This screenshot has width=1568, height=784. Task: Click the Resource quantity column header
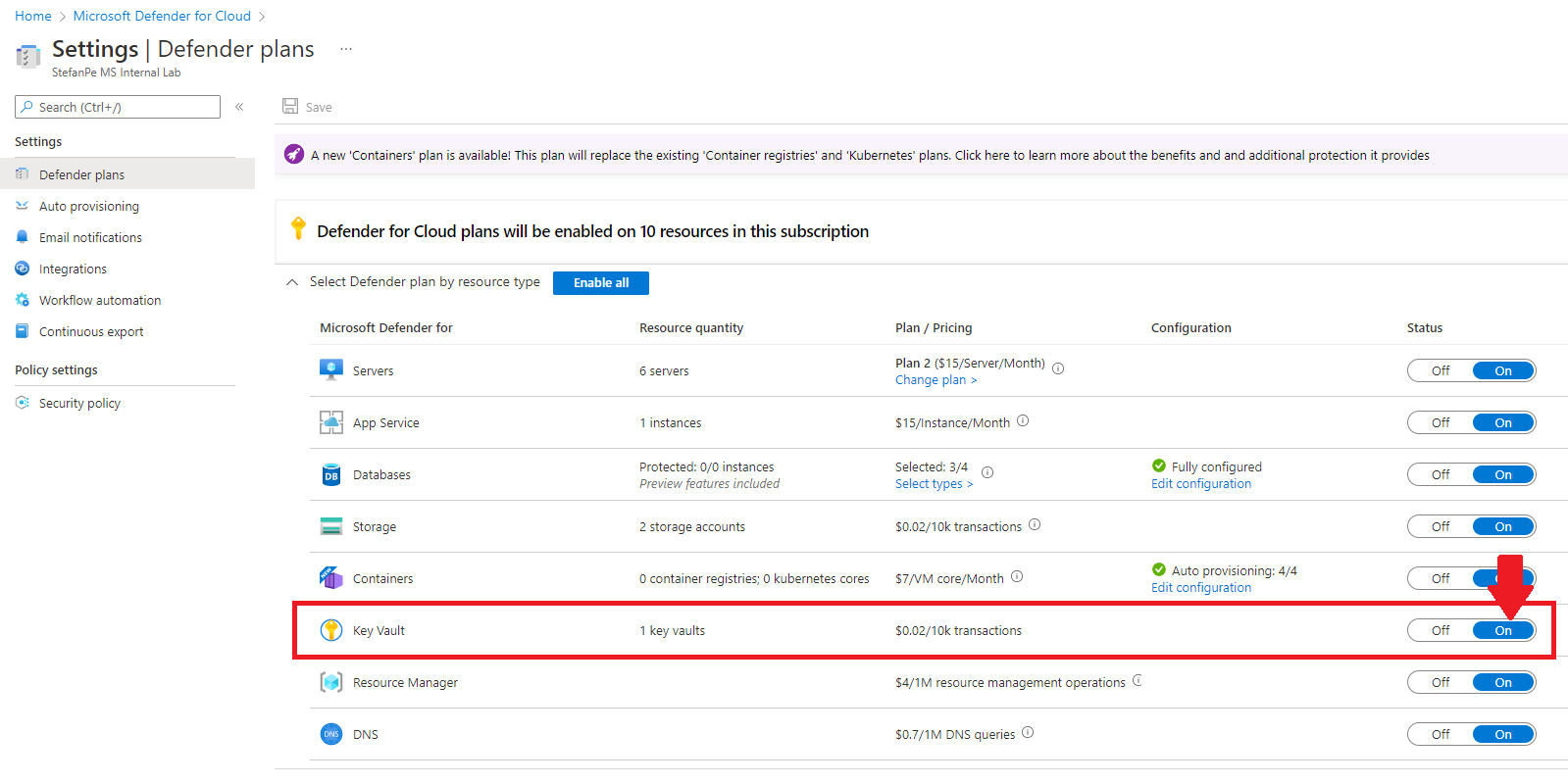[x=691, y=328]
